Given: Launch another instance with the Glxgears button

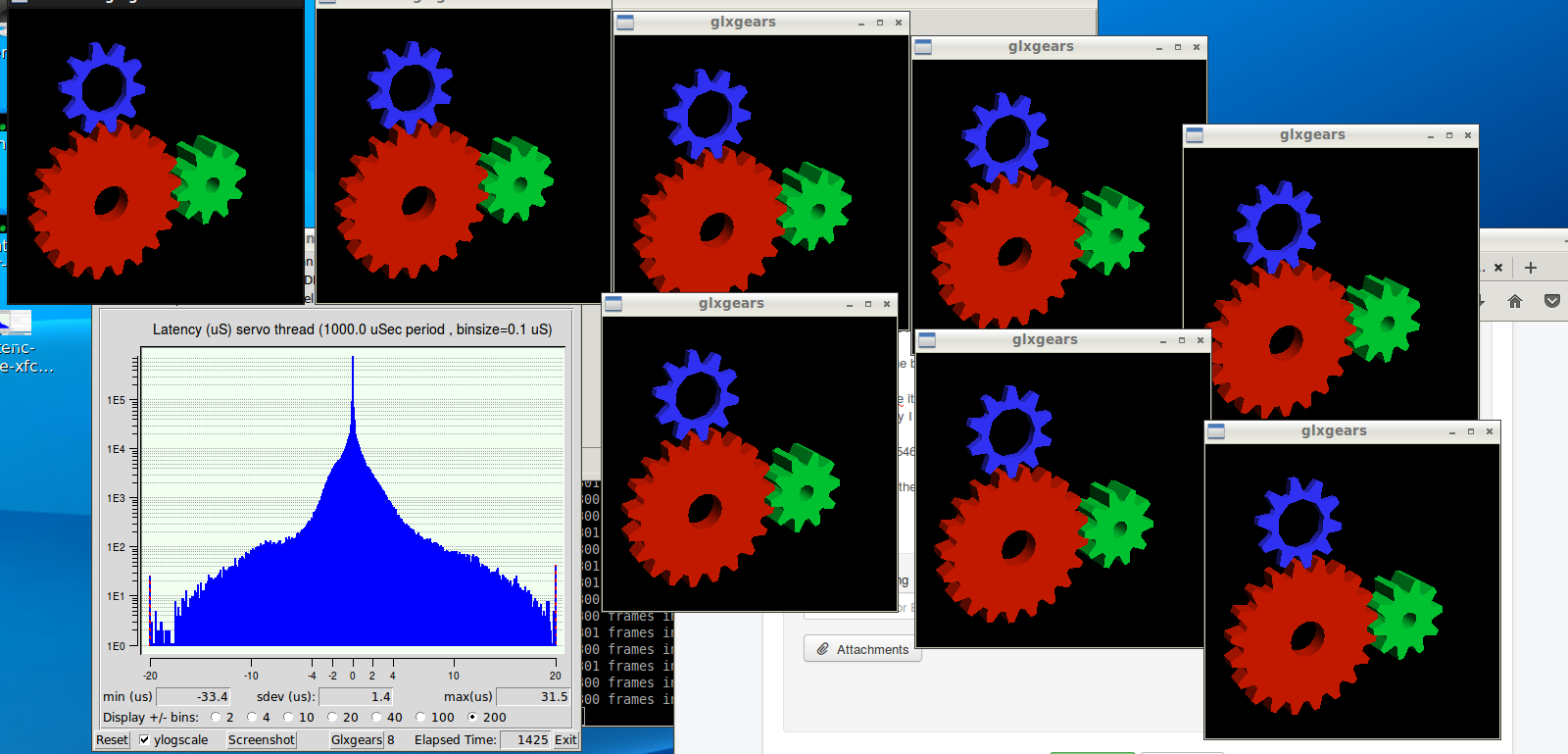Looking at the screenshot, I should [357, 739].
